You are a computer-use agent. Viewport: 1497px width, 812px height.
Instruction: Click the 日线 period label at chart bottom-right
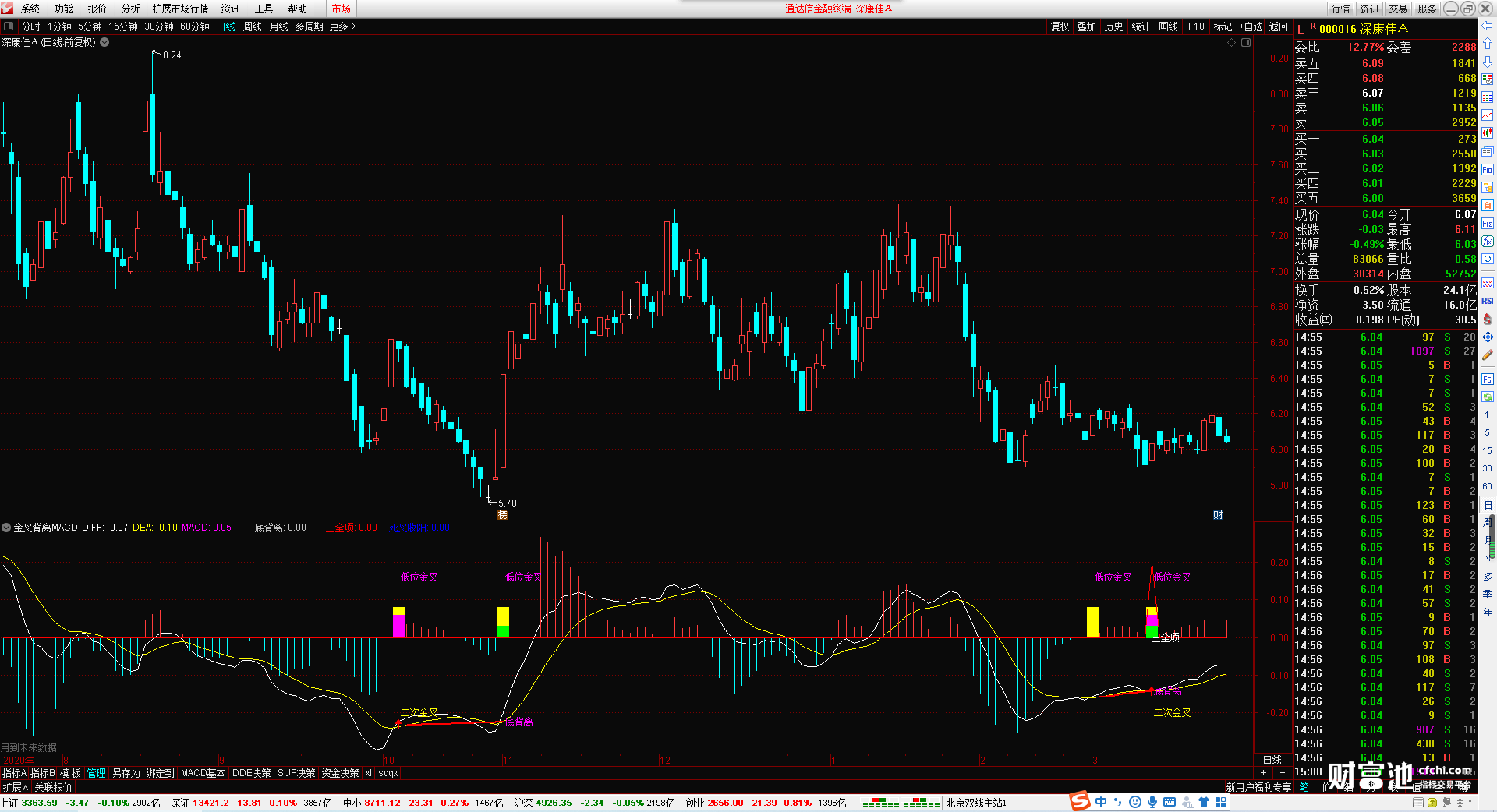tap(1272, 760)
